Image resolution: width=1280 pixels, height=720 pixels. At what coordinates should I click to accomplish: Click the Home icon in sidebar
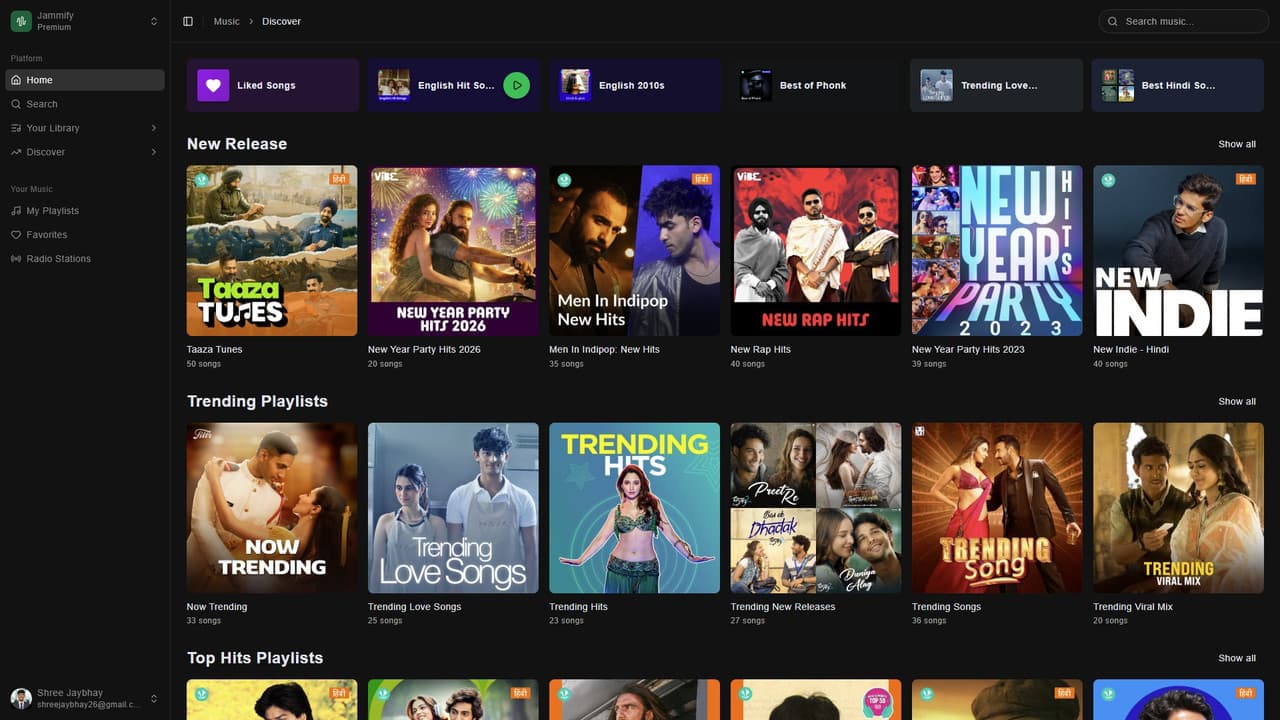16,80
